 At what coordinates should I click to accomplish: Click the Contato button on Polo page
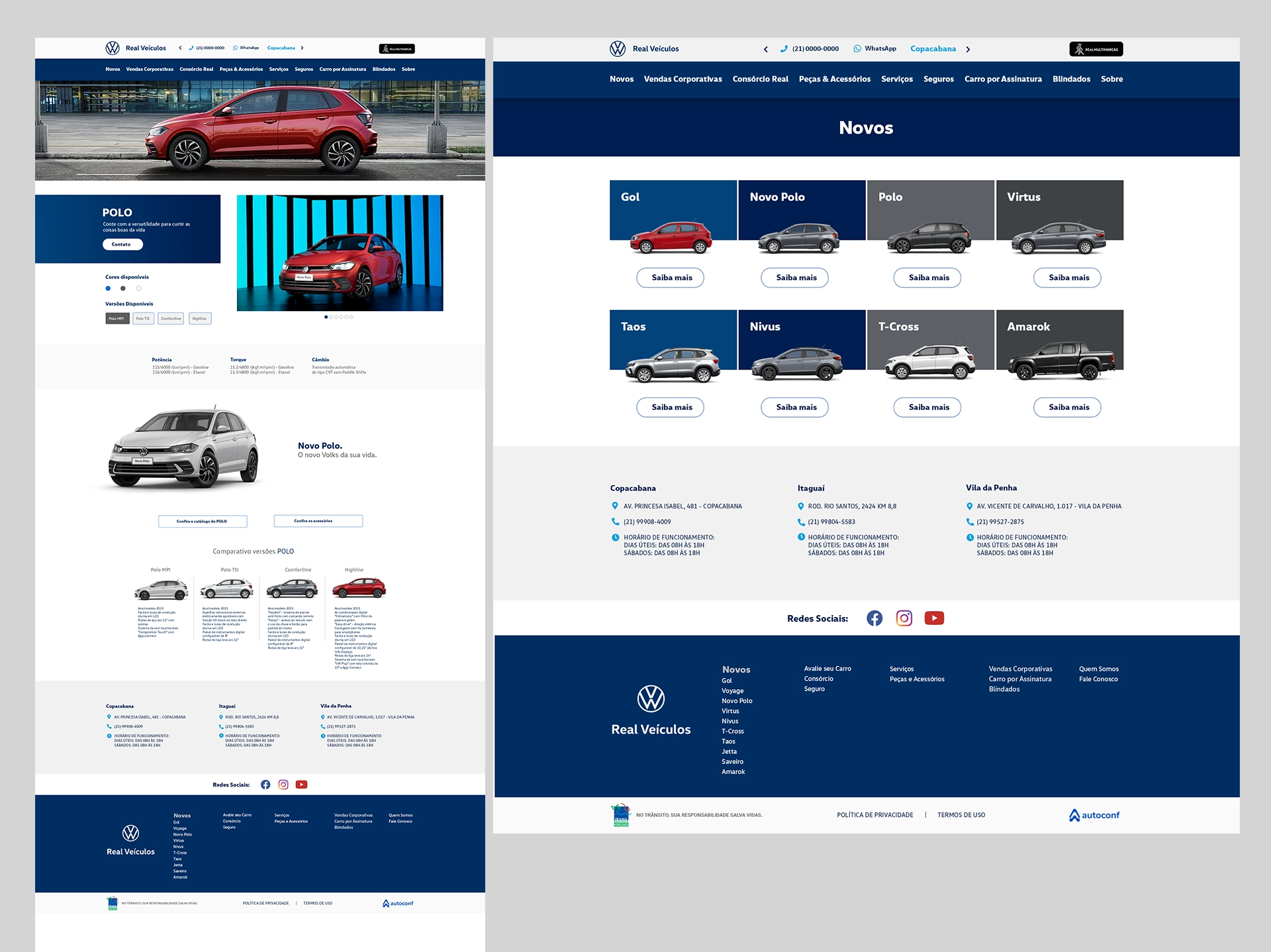coord(122,244)
